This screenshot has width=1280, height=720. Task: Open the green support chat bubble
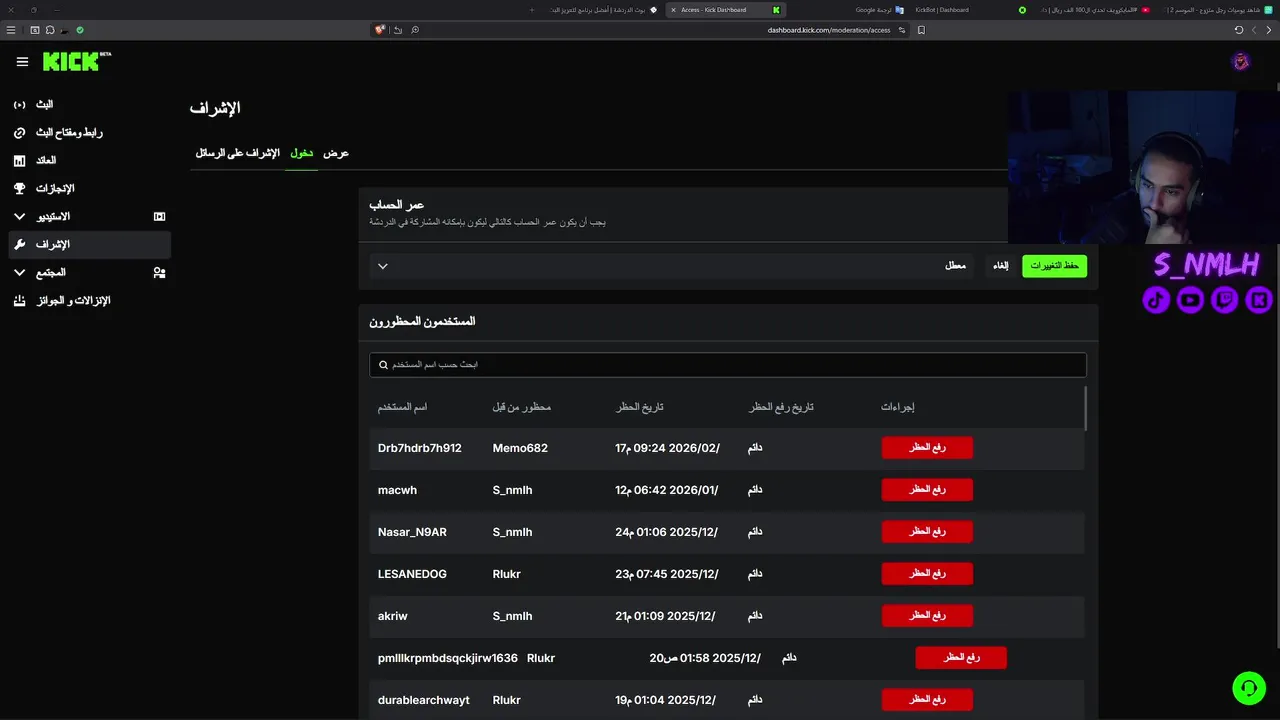pyautogui.click(x=1248, y=688)
